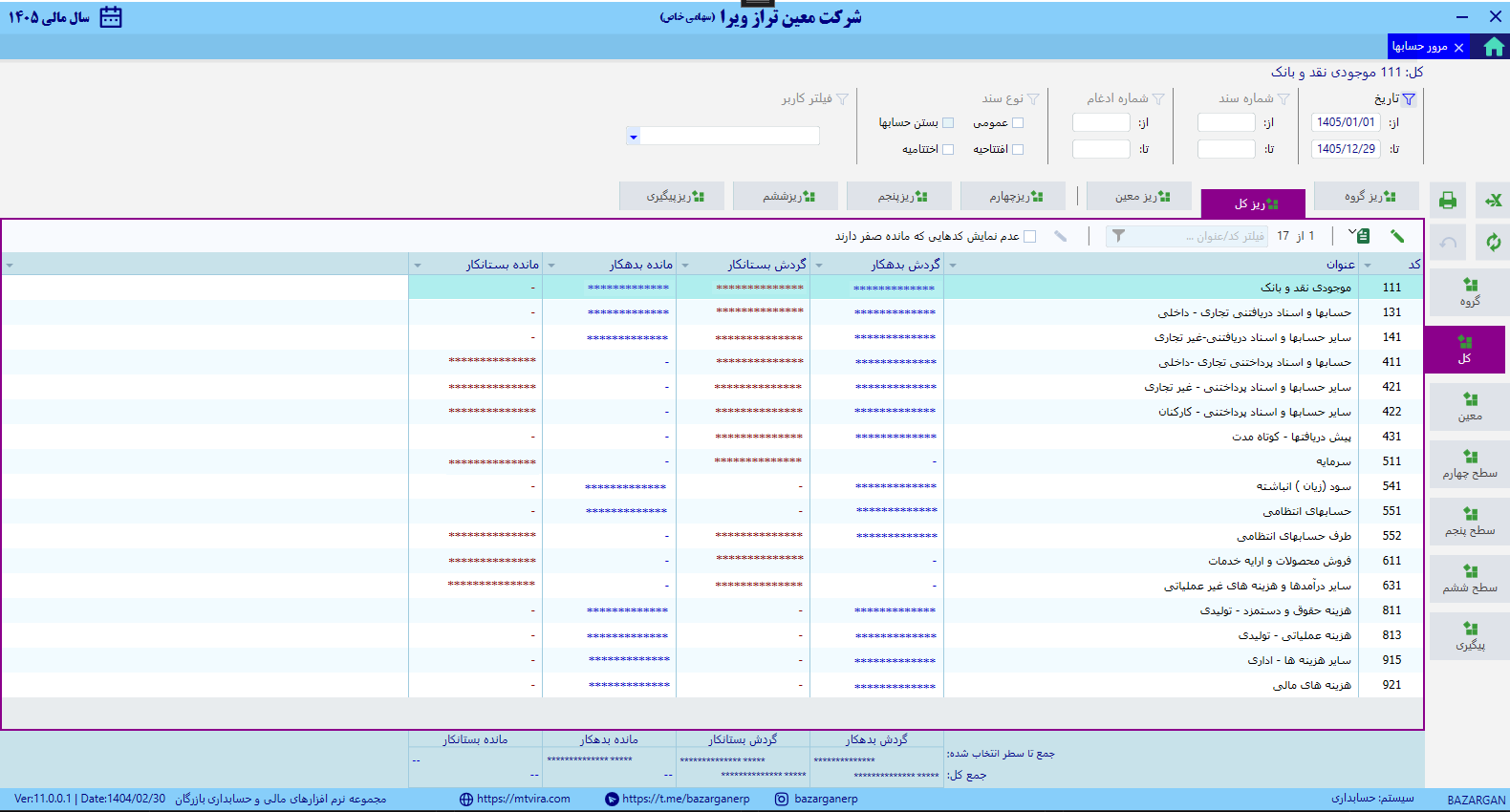The width and height of the screenshot is (1510, 812).
Task: Open the https://mtvira.com link
Action: 524,800
